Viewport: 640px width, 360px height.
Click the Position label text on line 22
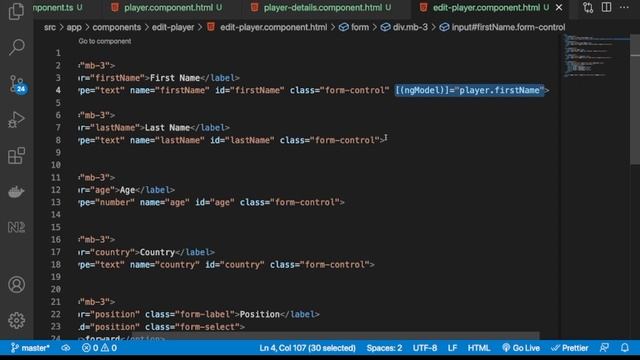click(260, 314)
